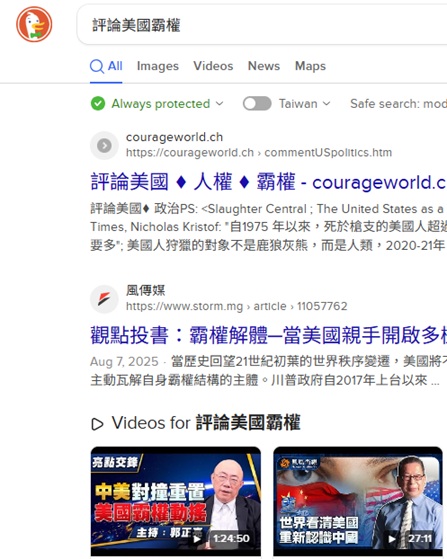Viewport: 447px width, 559px height.
Task: Click the play triangle icon beside Videos for
Action: 97,424
